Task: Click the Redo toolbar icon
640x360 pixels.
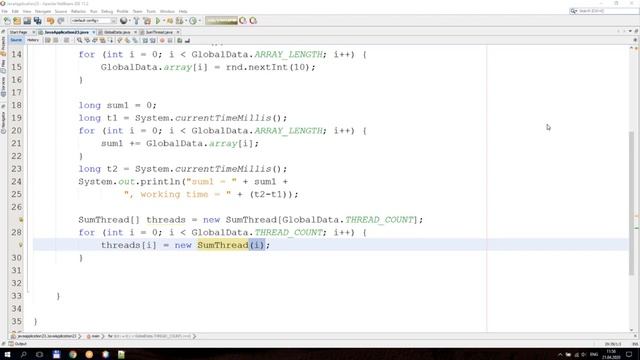Action: coord(61,20)
